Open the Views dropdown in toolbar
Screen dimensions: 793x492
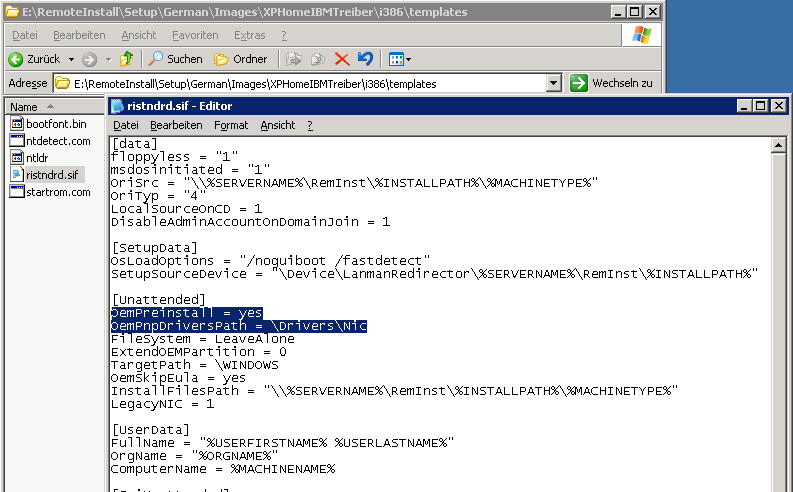(400, 59)
